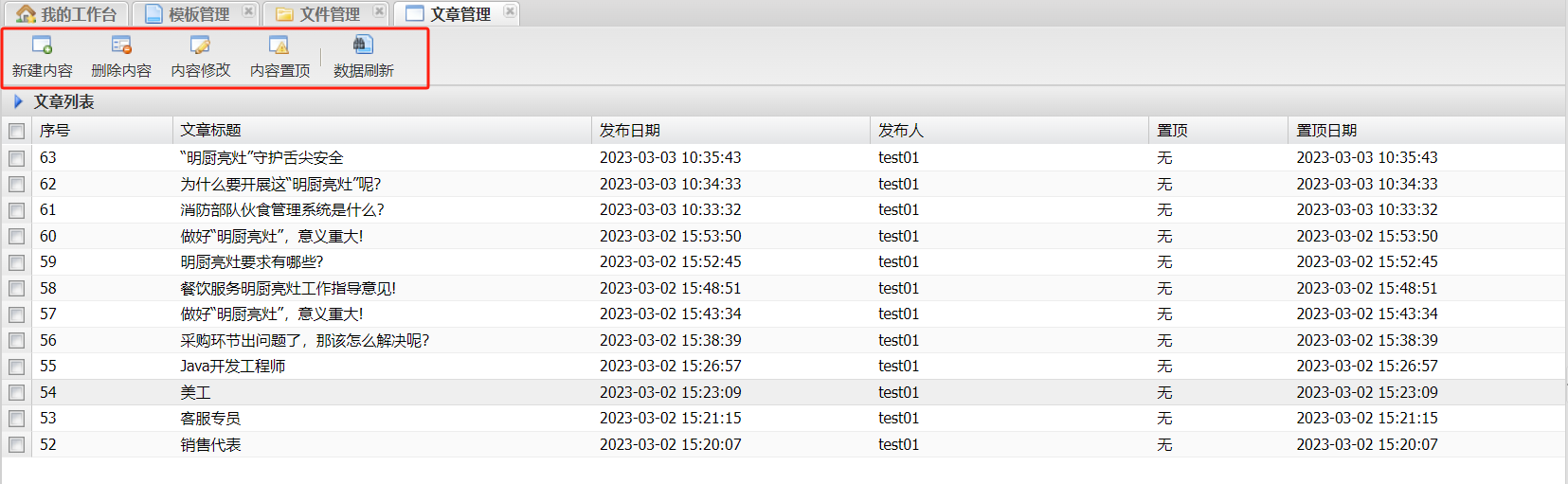Image resolution: width=1568 pixels, height=484 pixels.
Task: Collapse the 文章列表 panel arrow
Action: pos(18,101)
